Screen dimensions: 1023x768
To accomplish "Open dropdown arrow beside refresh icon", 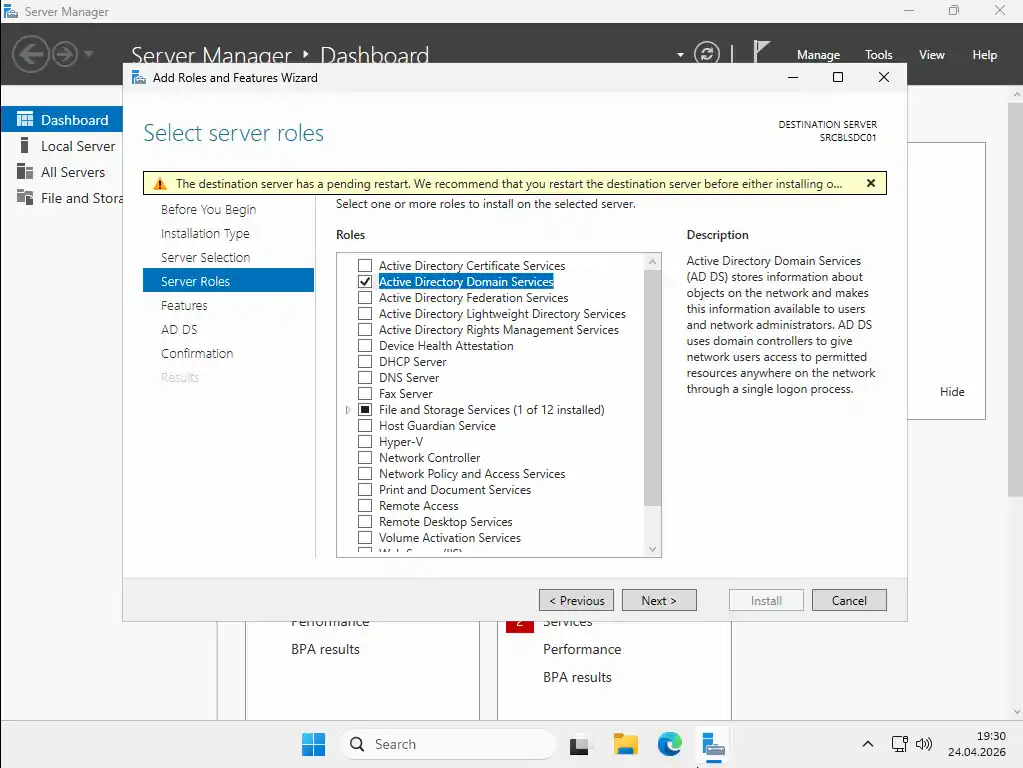I will pyautogui.click(x=680, y=55).
